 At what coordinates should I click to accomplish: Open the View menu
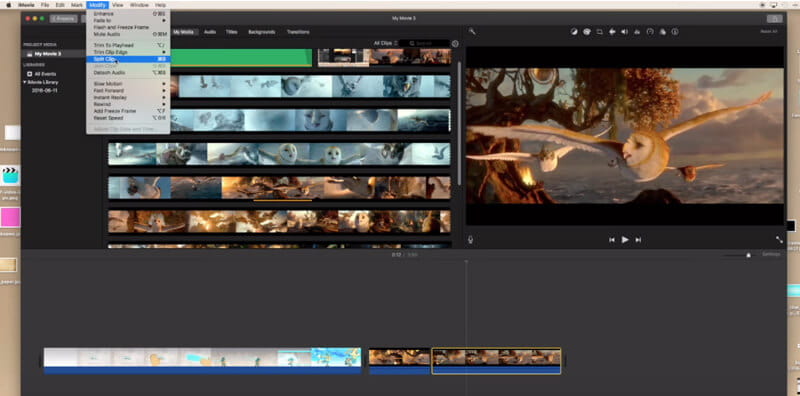pos(118,5)
